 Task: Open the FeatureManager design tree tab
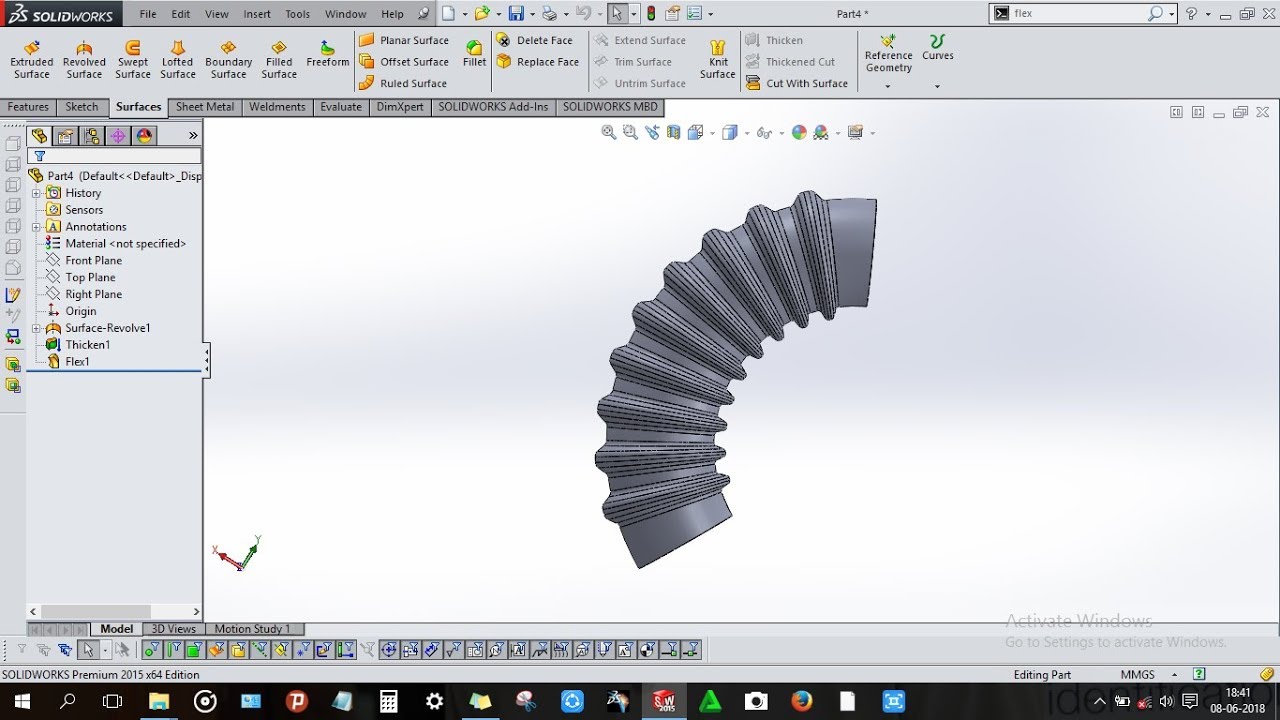coord(39,136)
